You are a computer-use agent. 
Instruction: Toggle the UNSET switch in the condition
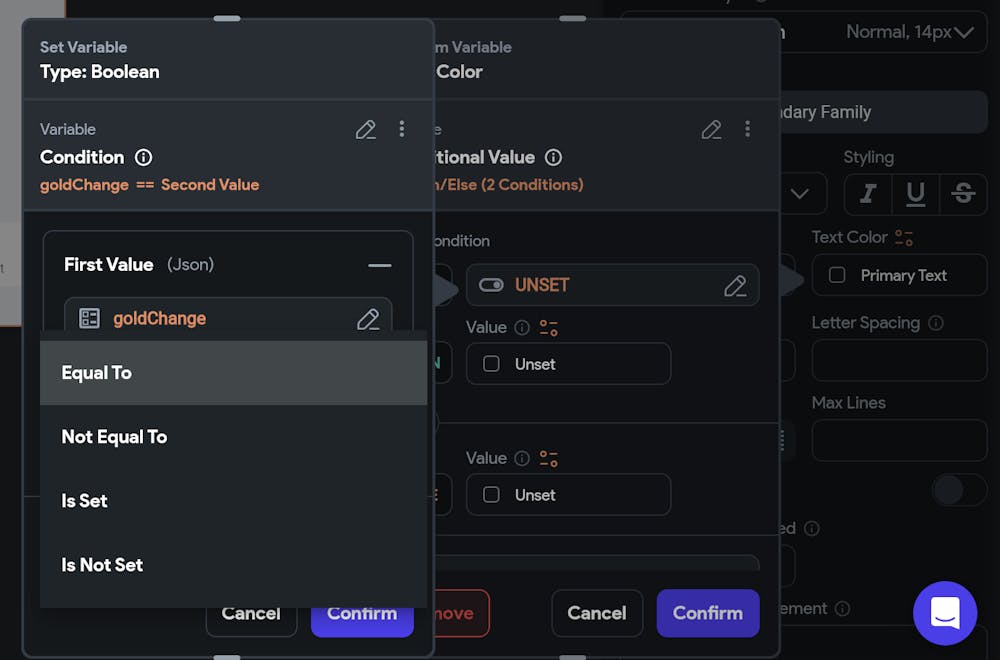[x=492, y=285]
